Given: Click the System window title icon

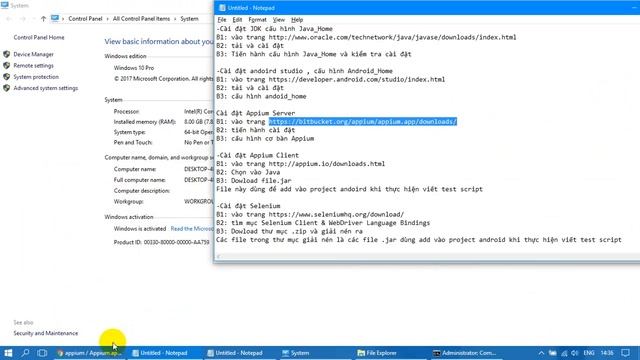Looking at the screenshot, I should [x=4, y=5].
